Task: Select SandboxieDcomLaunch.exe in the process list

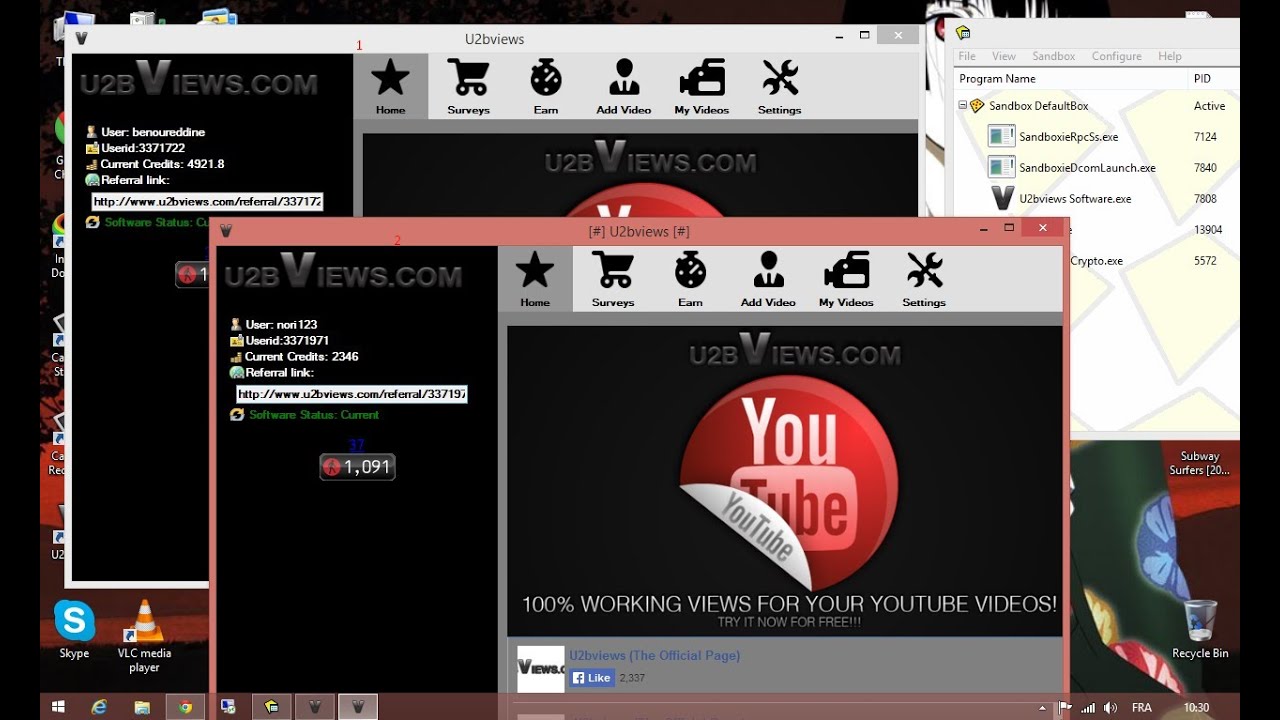Action: coord(1087,168)
